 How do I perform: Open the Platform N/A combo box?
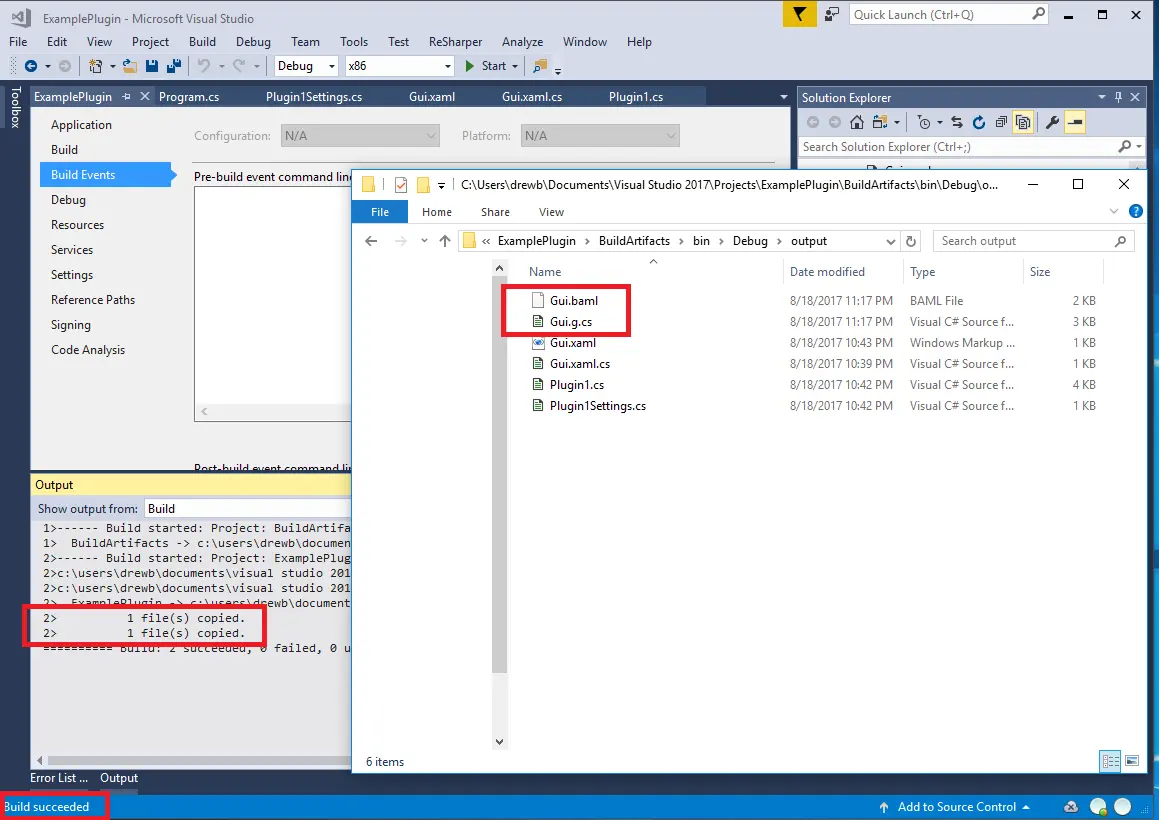click(599, 136)
